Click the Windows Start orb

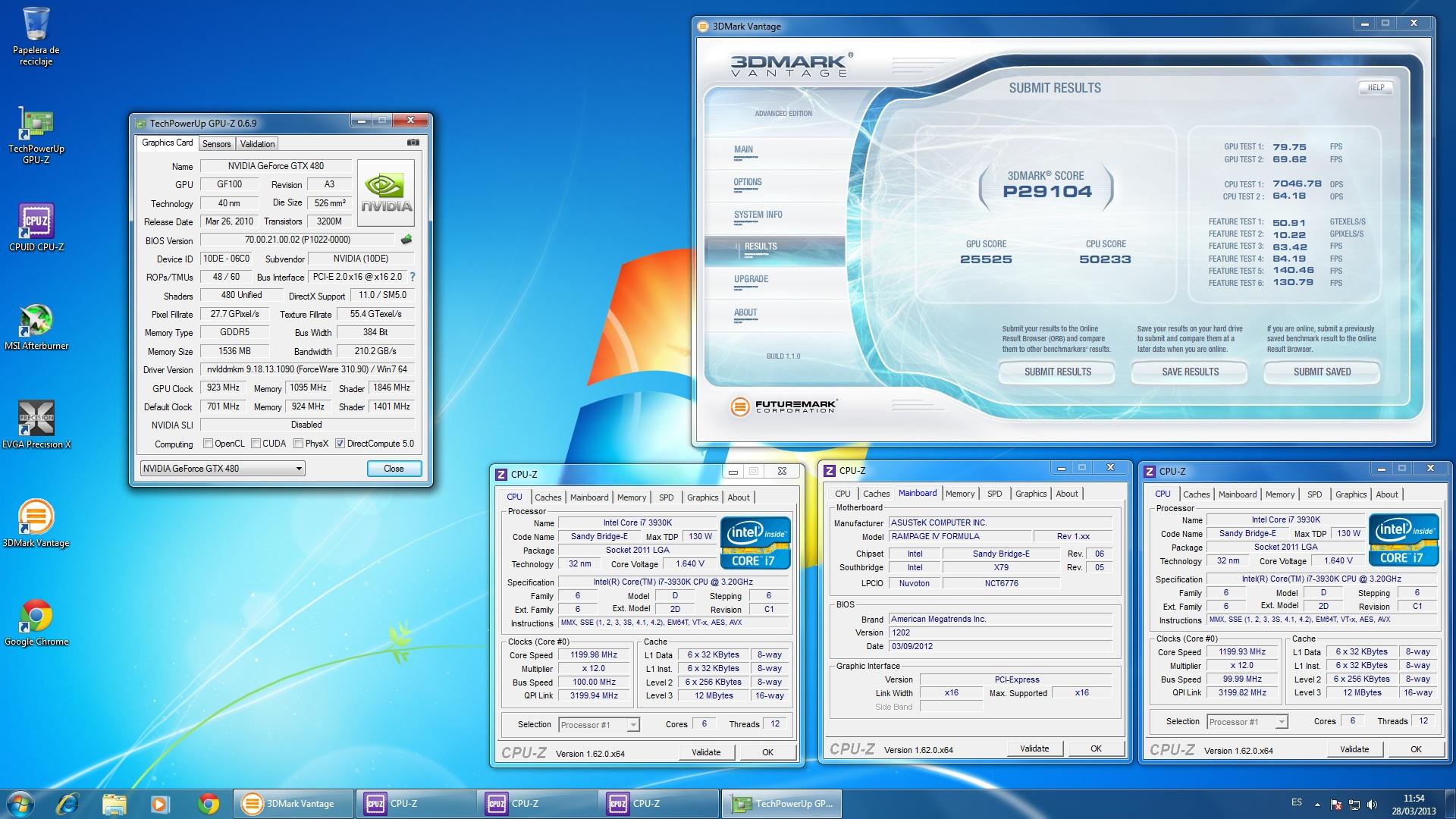[x=20, y=804]
